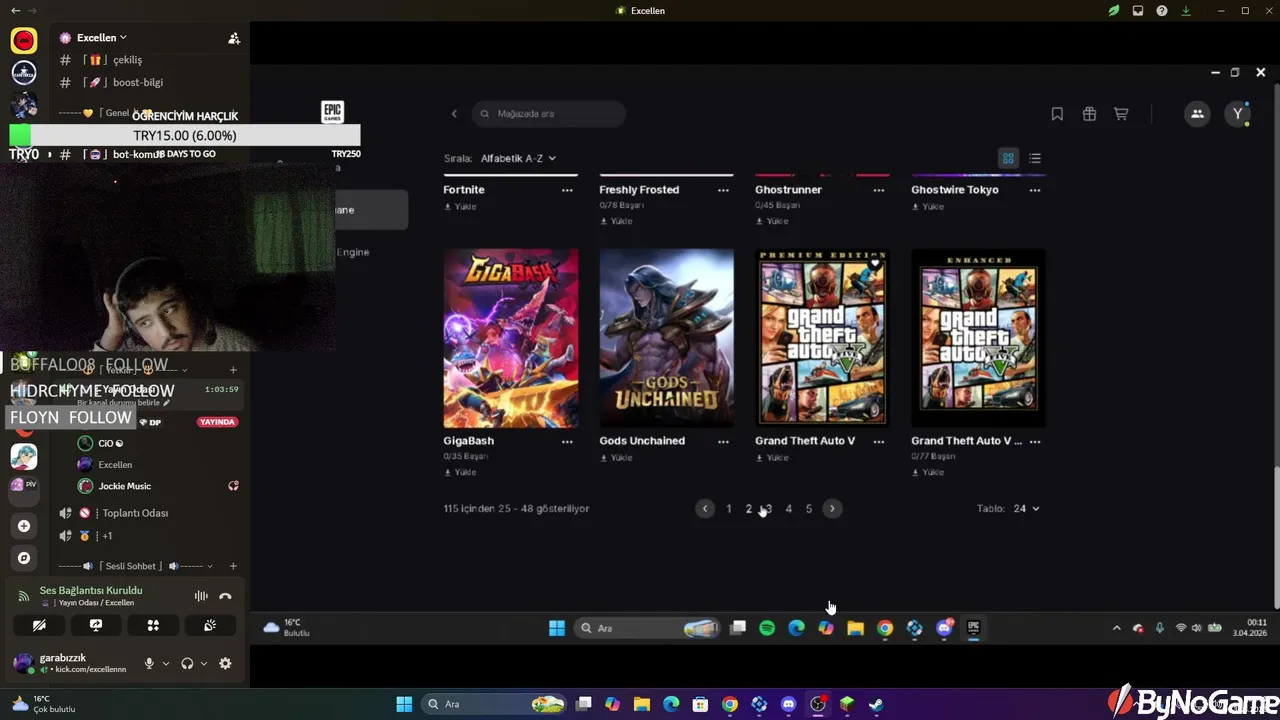Disconnect from the Discord voice channel
The width and height of the screenshot is (1280, 720).
coord(226,596)
